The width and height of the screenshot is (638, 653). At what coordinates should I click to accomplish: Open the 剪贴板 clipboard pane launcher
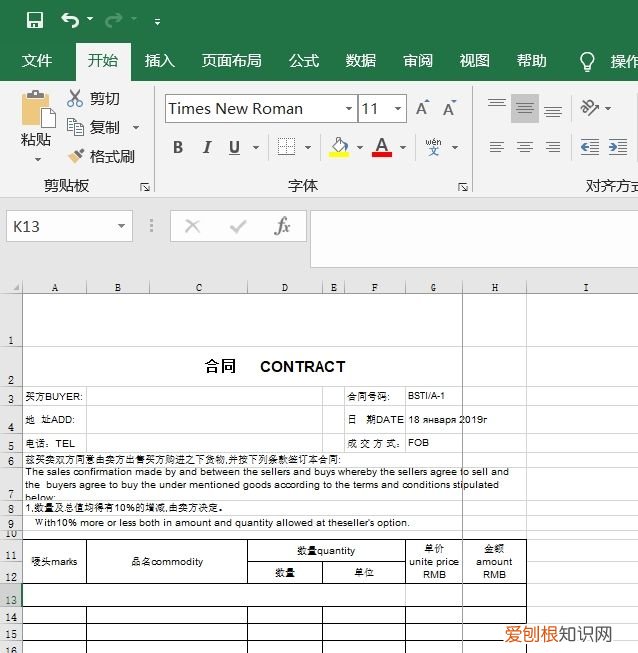tap(145, 187)
